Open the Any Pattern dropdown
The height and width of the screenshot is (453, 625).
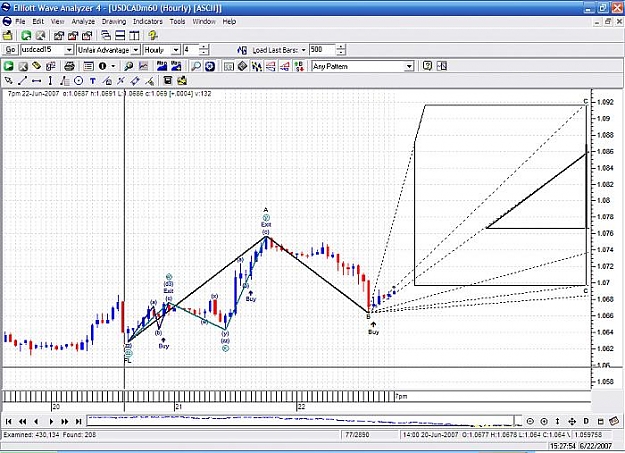tap(409, 66)
